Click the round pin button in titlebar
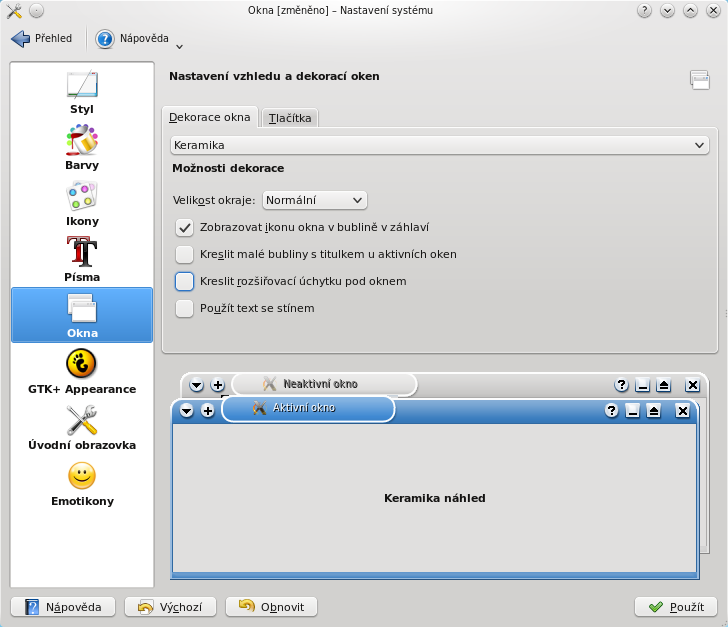Viewport: 728px width, 627px height. click(x=36, y=10)
